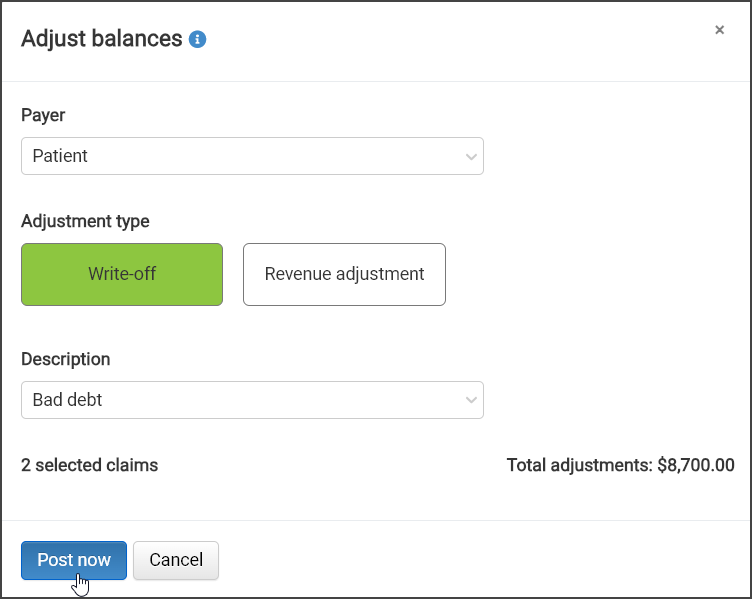
Task: Click the chevron arrow in the Description field
Action: [x=471, y=400]
